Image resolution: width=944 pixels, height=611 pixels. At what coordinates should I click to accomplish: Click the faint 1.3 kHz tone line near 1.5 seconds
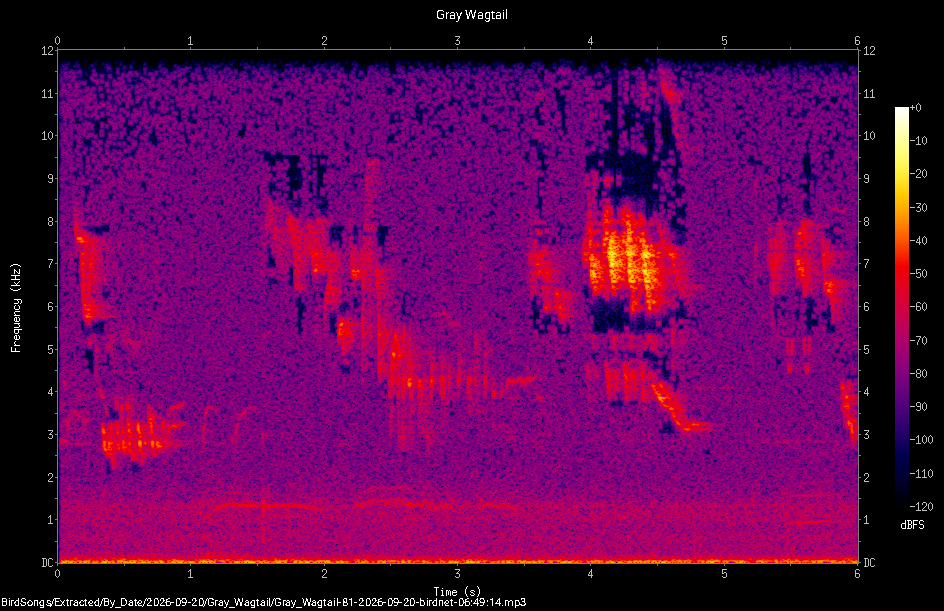265,506
